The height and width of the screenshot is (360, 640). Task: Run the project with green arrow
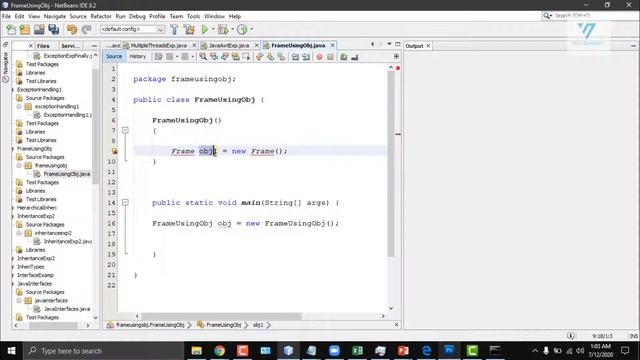(x=205, y=29)
